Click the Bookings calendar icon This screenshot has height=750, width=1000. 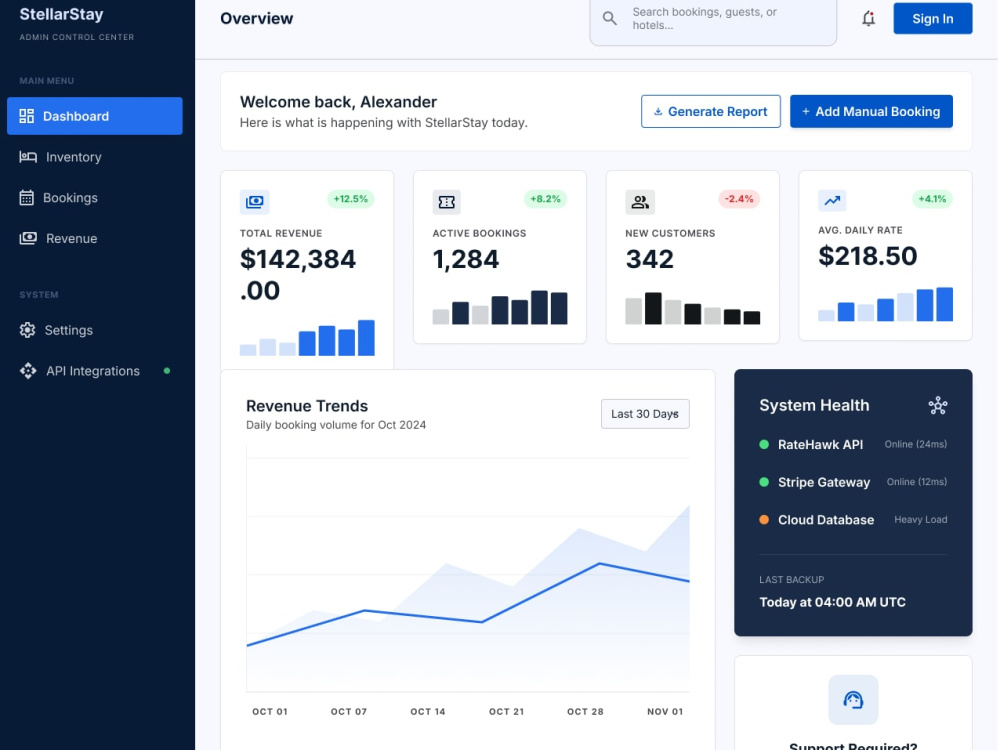pyautogui.click(x=26, y=198)
